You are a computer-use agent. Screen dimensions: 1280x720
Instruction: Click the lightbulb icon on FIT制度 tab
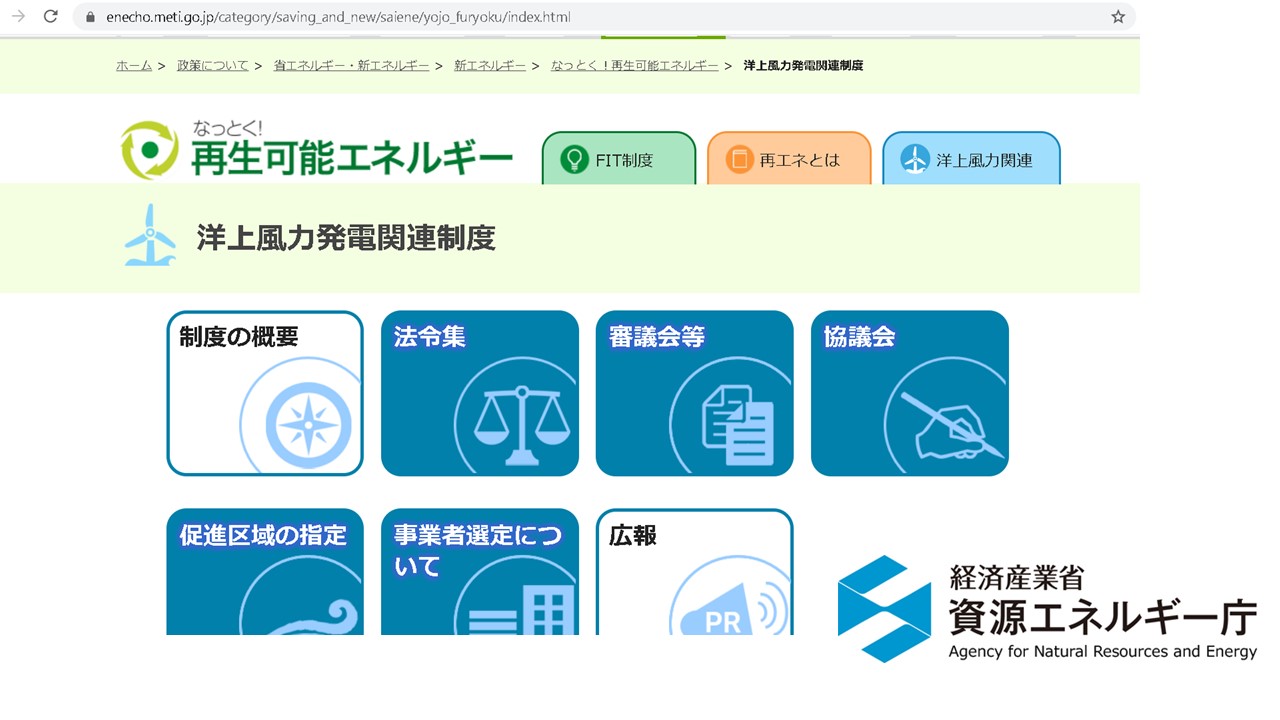pyautogui.click(x=574, y=159)
